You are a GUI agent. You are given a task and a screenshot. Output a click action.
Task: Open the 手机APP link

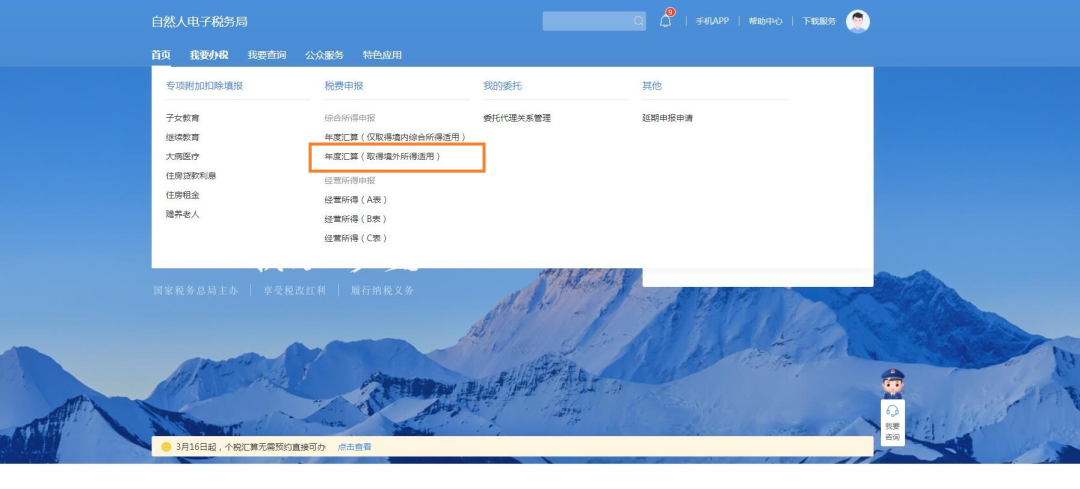click(x=712, y=21)
